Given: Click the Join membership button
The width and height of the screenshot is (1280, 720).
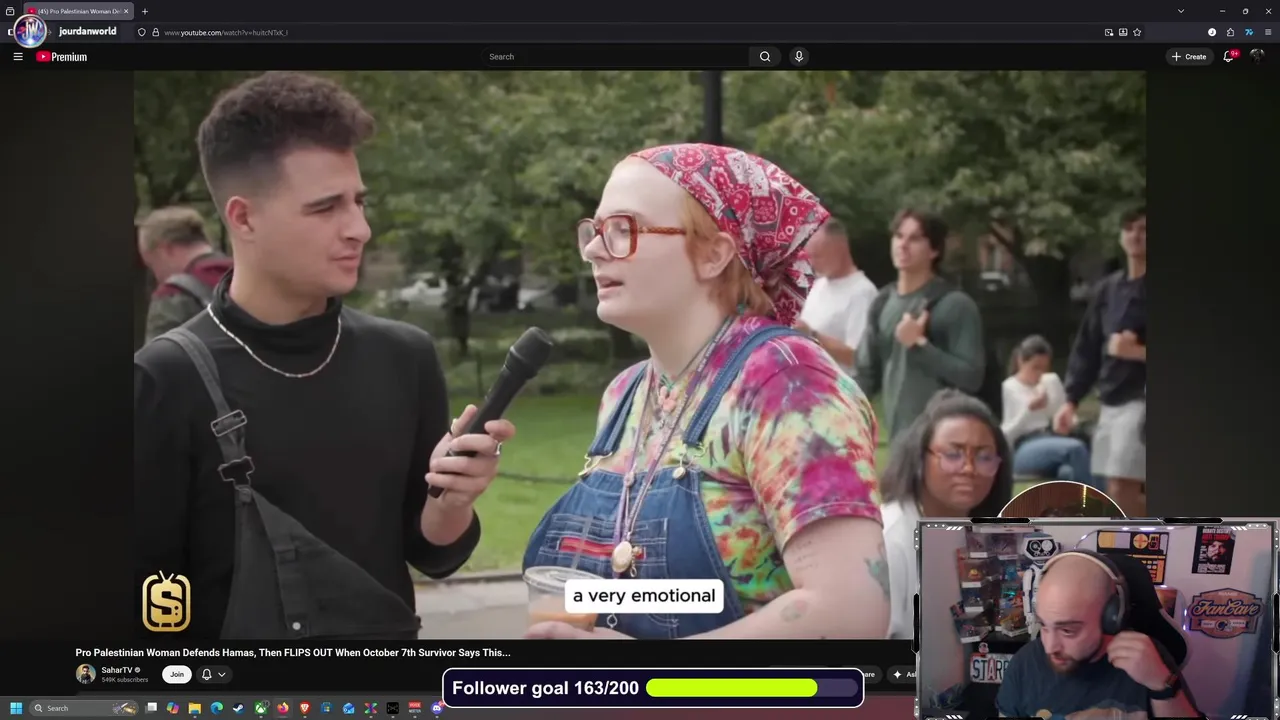Looking at the screenshot, I should click(177, 674).
